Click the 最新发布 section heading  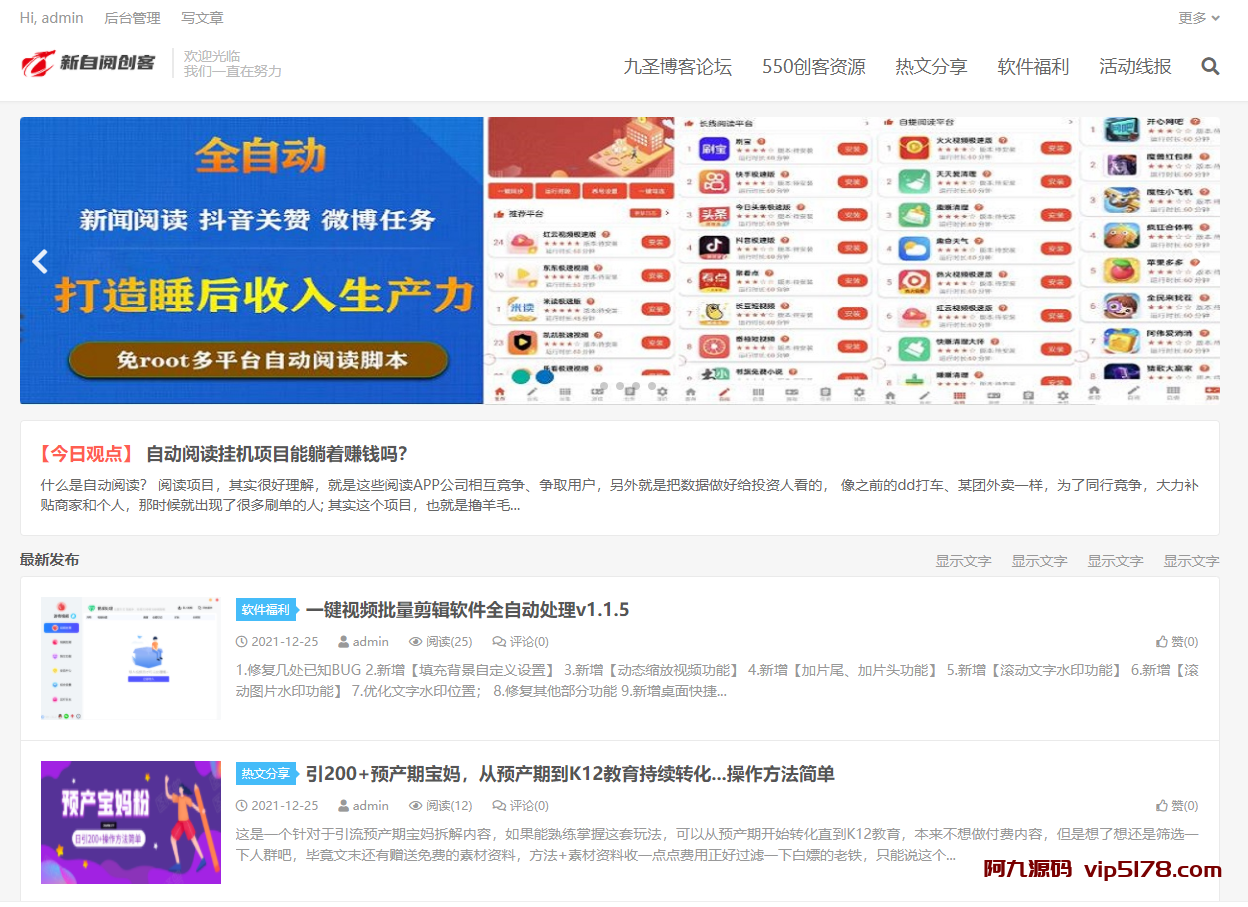49,560
